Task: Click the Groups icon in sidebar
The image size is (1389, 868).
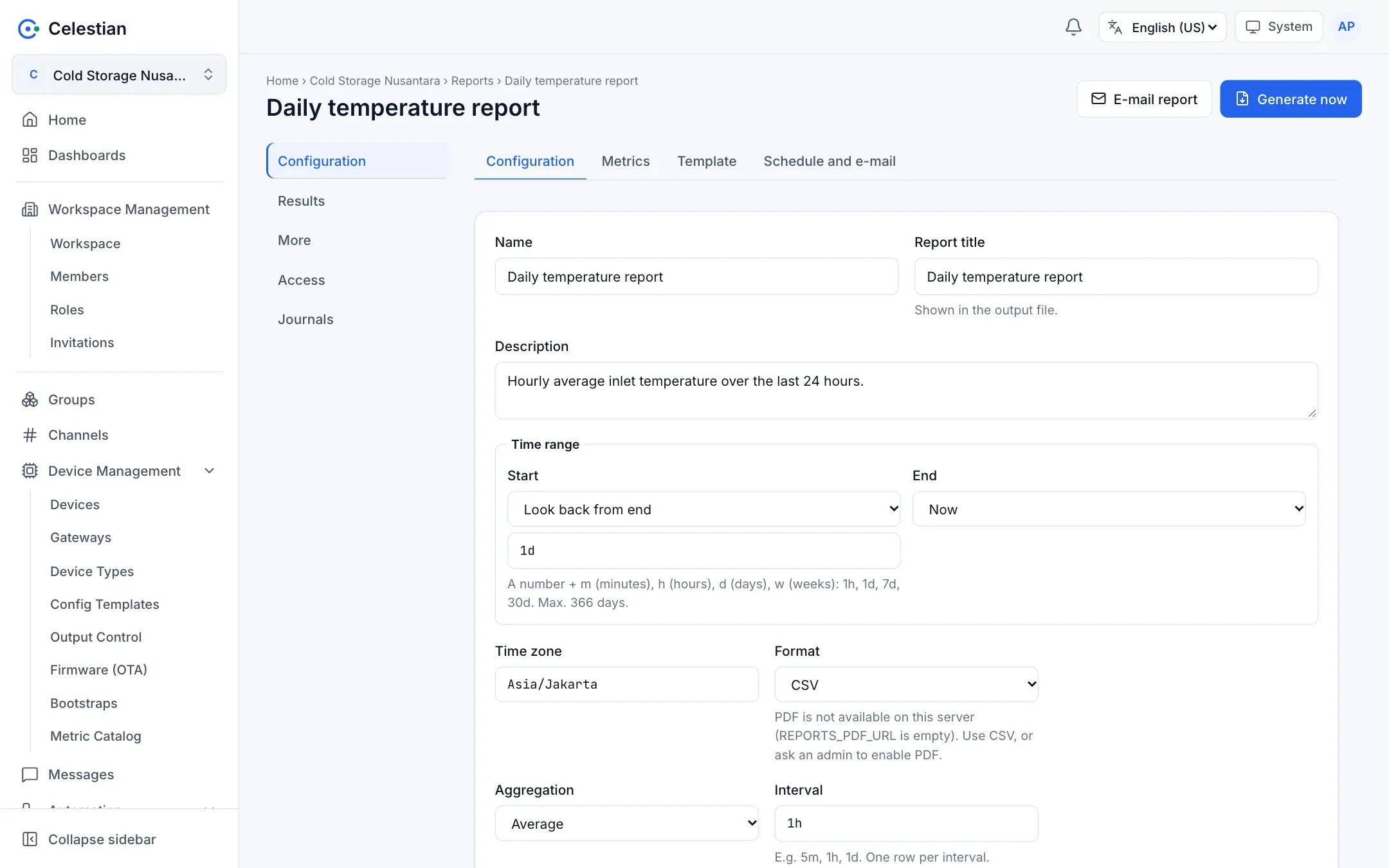Action: coord(30,399)
